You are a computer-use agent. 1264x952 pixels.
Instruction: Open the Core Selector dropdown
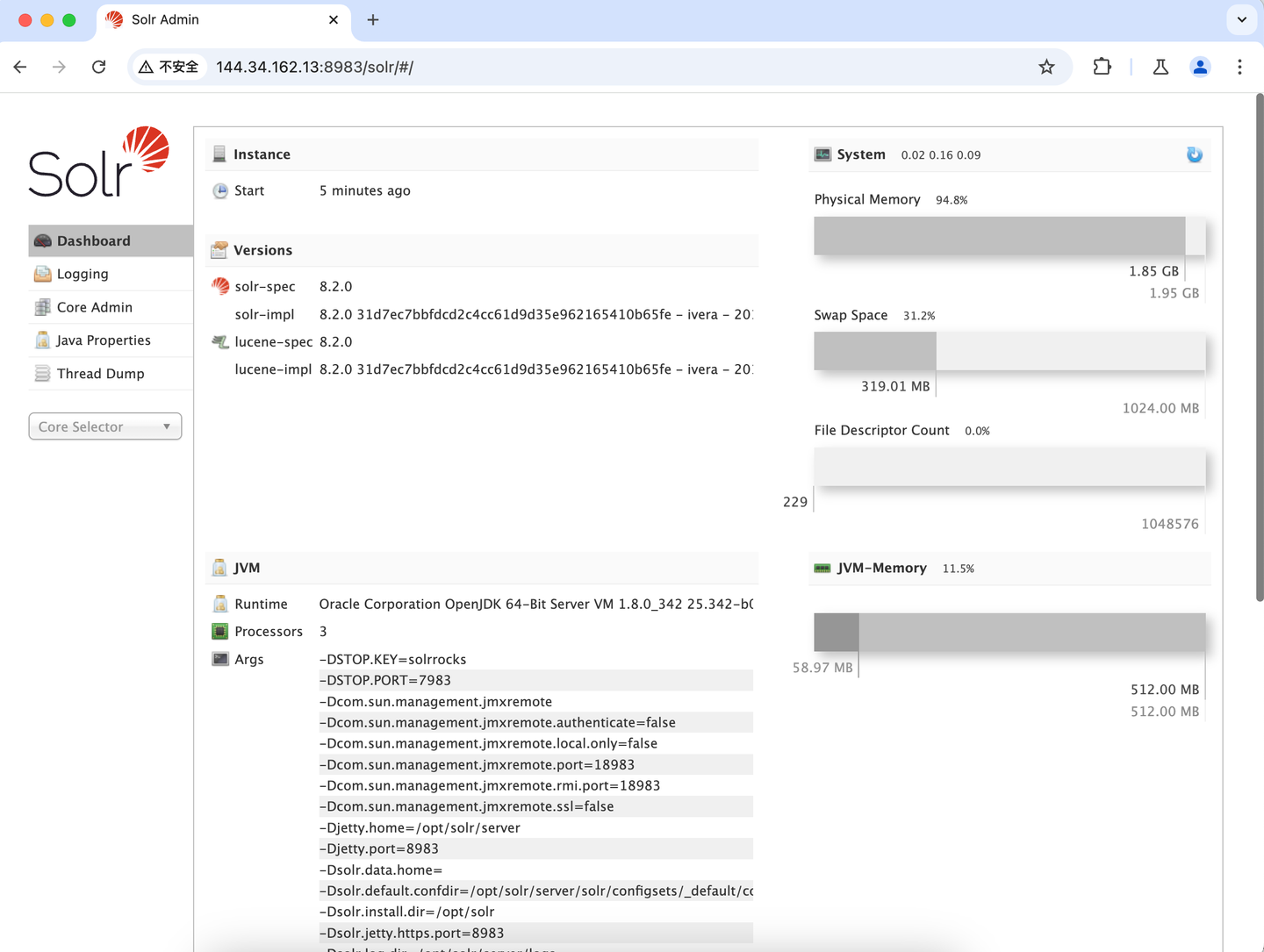pos(104,426)
